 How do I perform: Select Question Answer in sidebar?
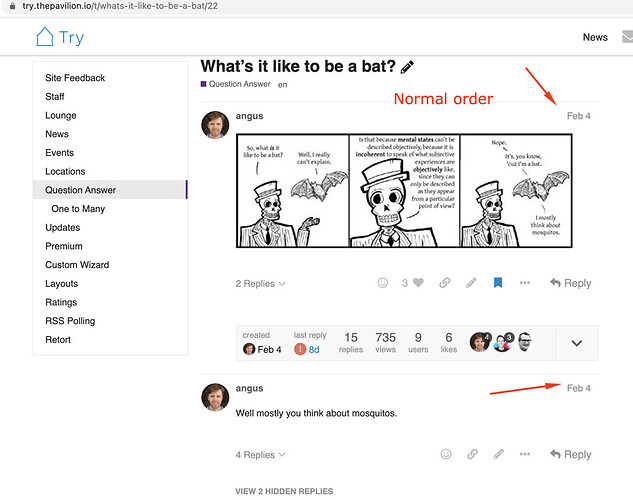[x=110, y=190]
